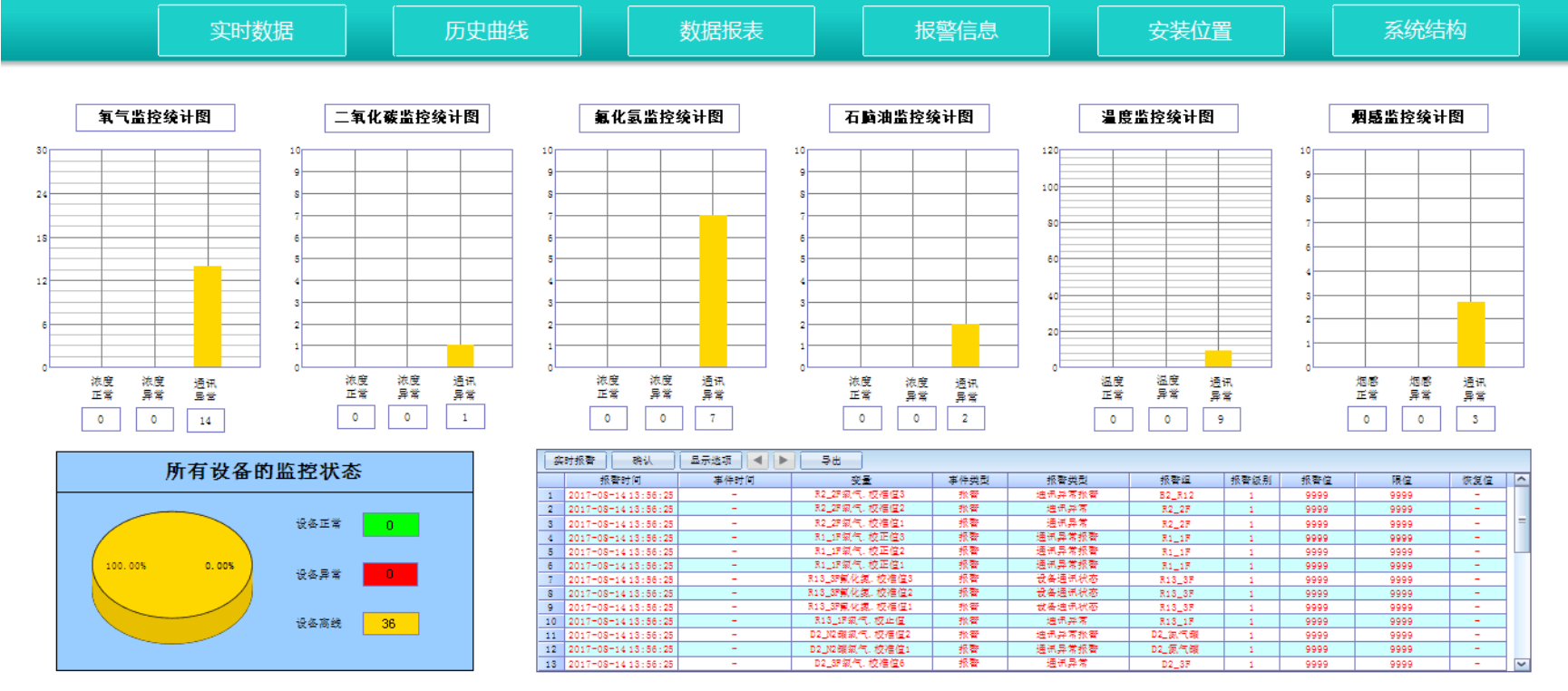Click the 确认 button above alarm table

pyautogui.click(x=643, y=461)
